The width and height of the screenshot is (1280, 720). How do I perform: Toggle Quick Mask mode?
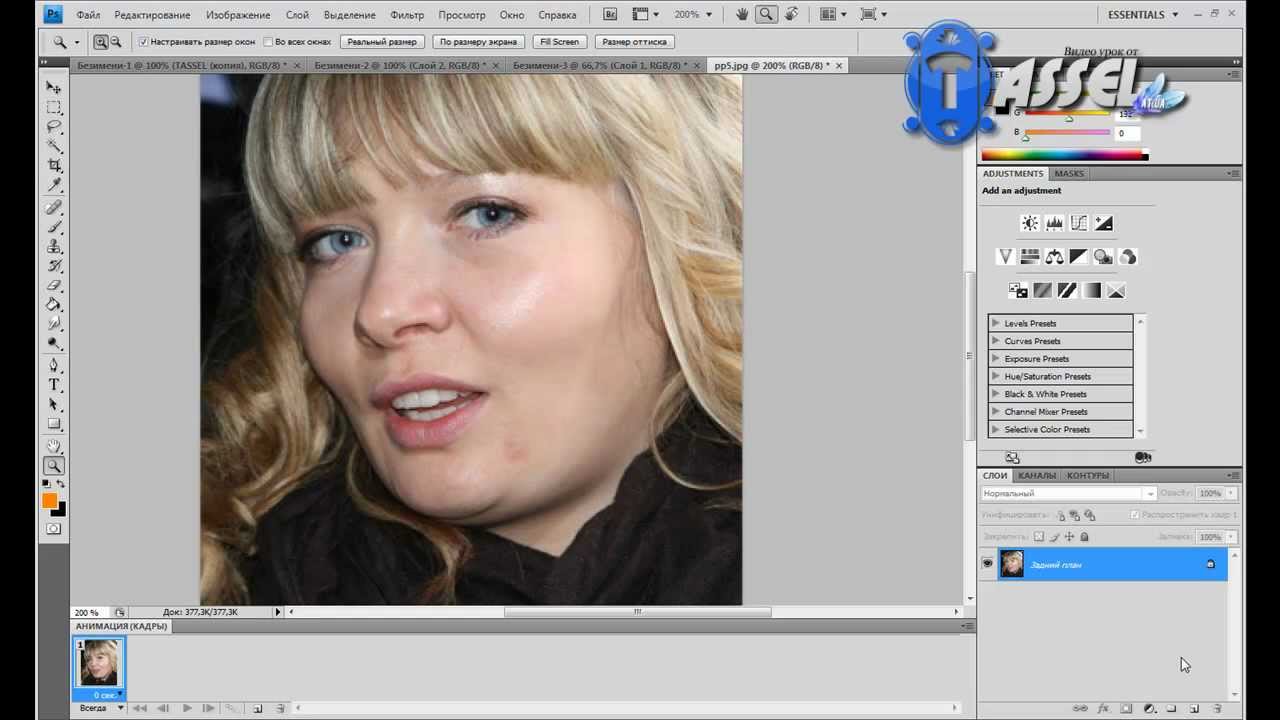(54, 529)
